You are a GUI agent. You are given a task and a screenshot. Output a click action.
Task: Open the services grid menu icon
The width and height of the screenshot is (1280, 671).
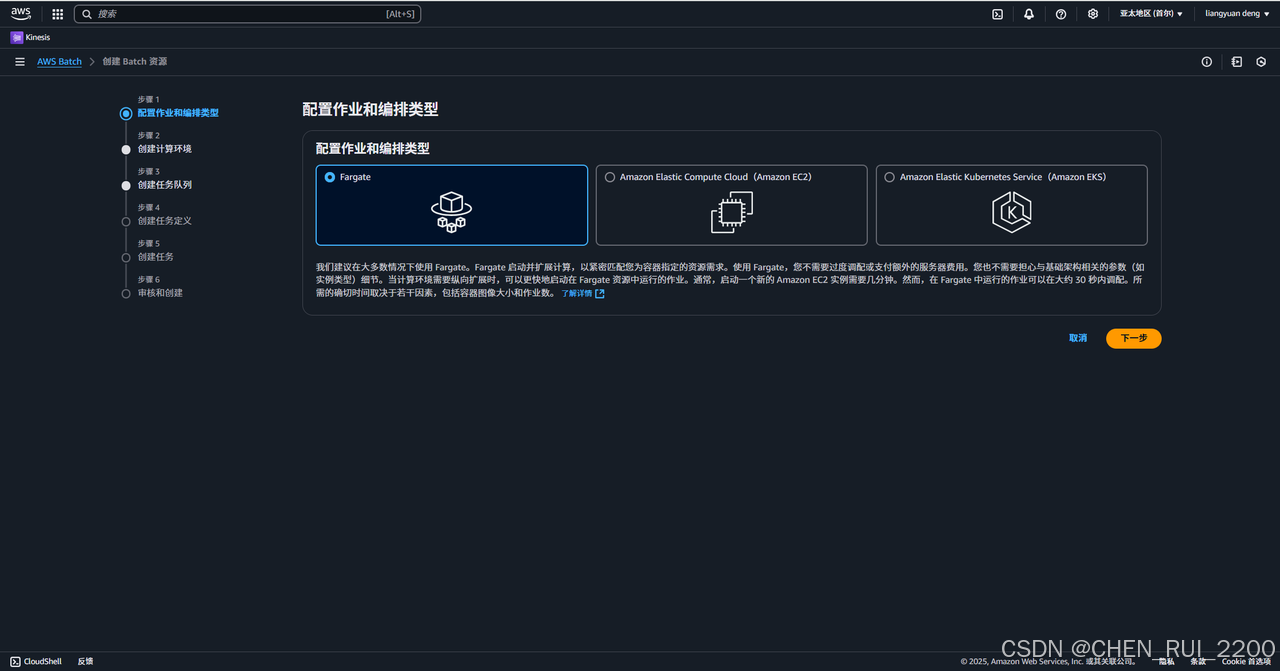coord(57,14)
